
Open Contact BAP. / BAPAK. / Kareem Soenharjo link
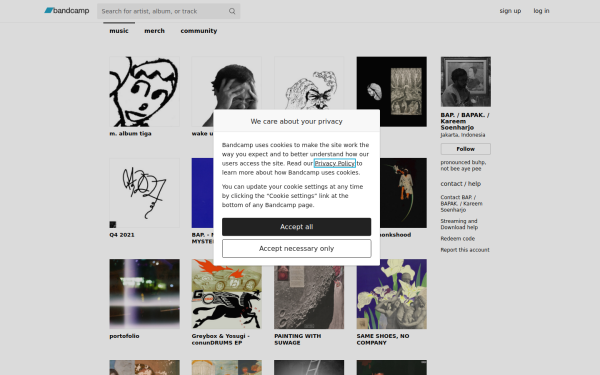(461, 204)
